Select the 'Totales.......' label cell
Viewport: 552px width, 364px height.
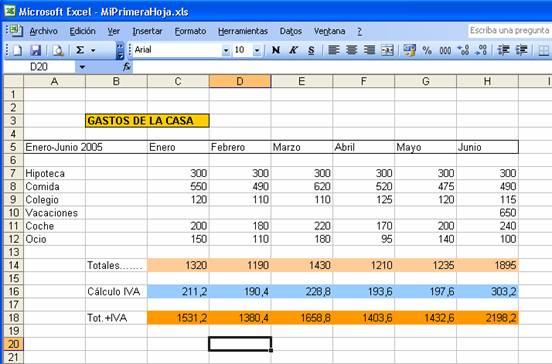(116, 265)
